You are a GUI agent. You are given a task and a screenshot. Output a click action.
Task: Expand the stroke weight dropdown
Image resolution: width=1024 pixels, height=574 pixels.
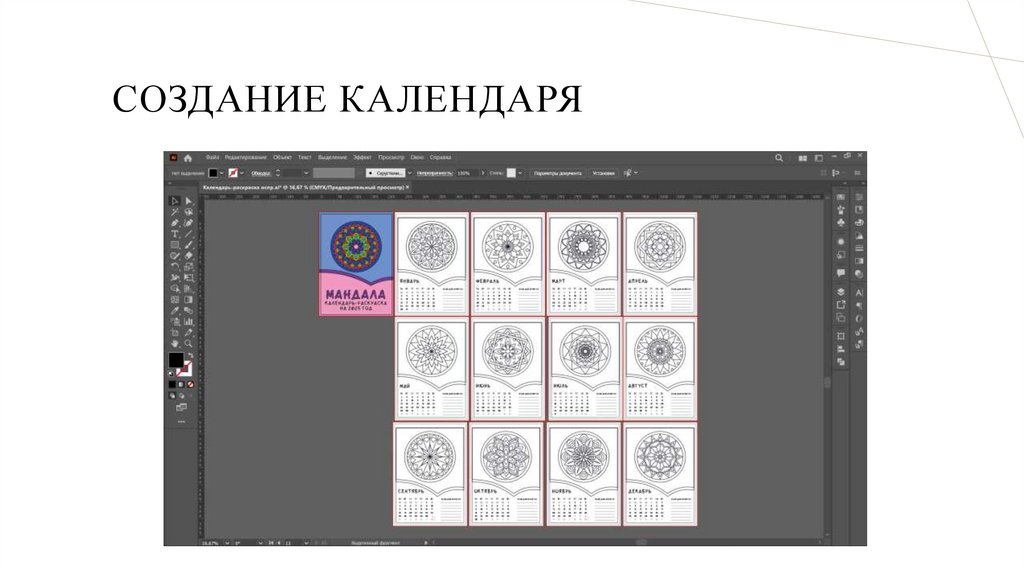[306, 173]
